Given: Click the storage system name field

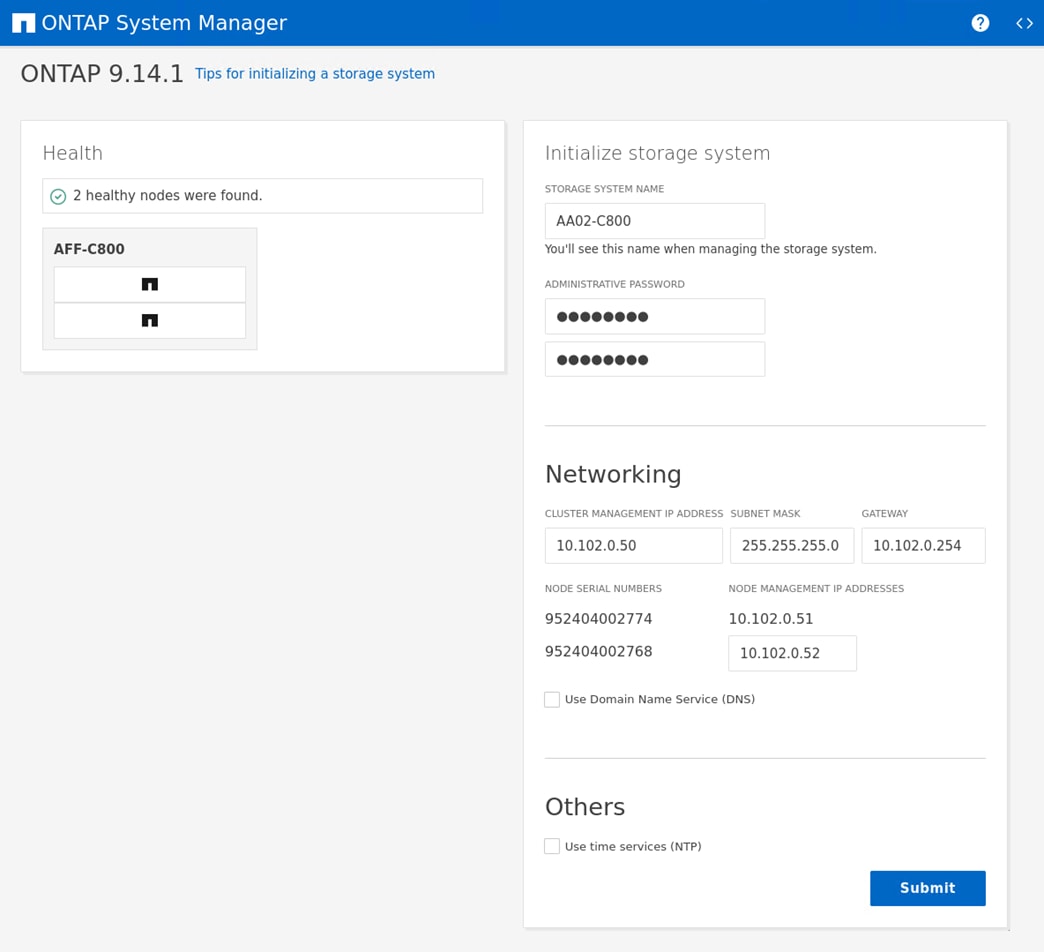Looking at the screenshot, I should [x=654, y=221].
